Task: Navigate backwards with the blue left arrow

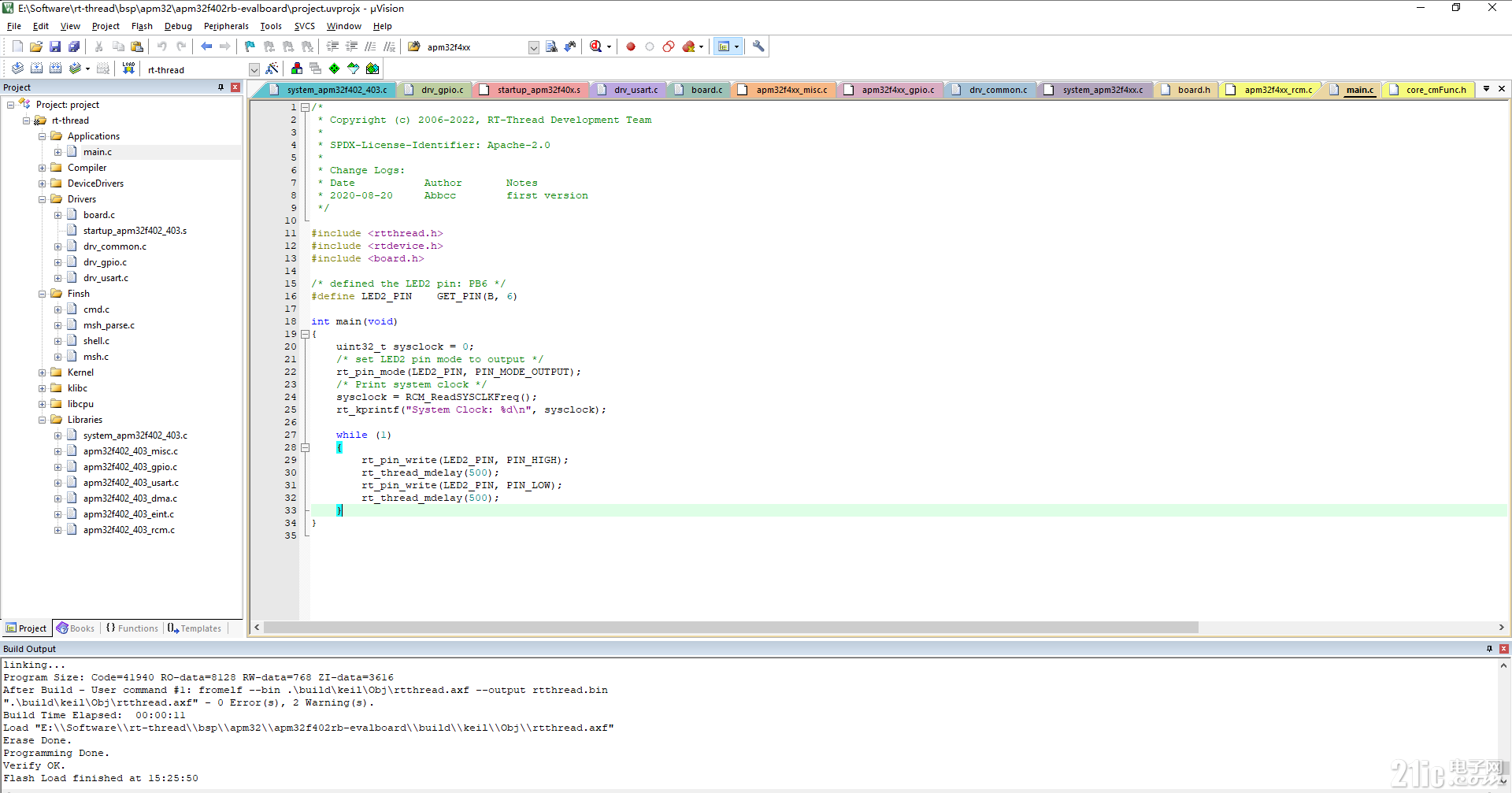Action: 206,46
